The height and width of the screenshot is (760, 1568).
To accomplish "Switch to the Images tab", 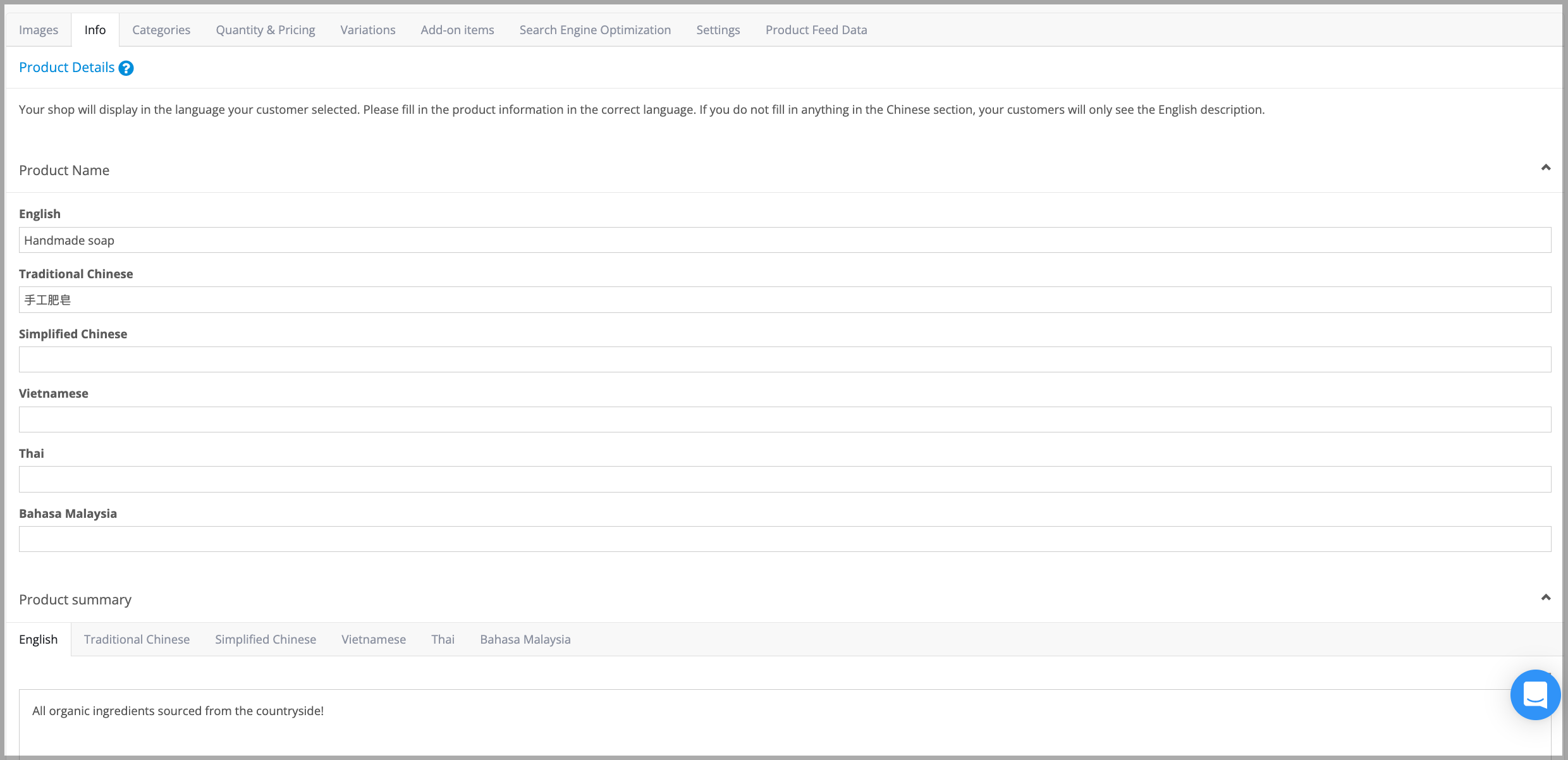I will point(39,30).
